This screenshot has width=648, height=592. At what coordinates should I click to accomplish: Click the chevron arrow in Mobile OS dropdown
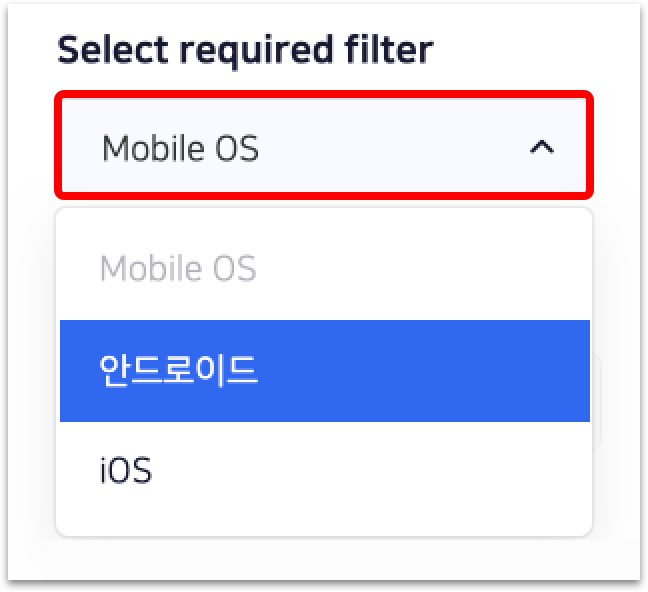pyautogui.click(x=541, y=148)
